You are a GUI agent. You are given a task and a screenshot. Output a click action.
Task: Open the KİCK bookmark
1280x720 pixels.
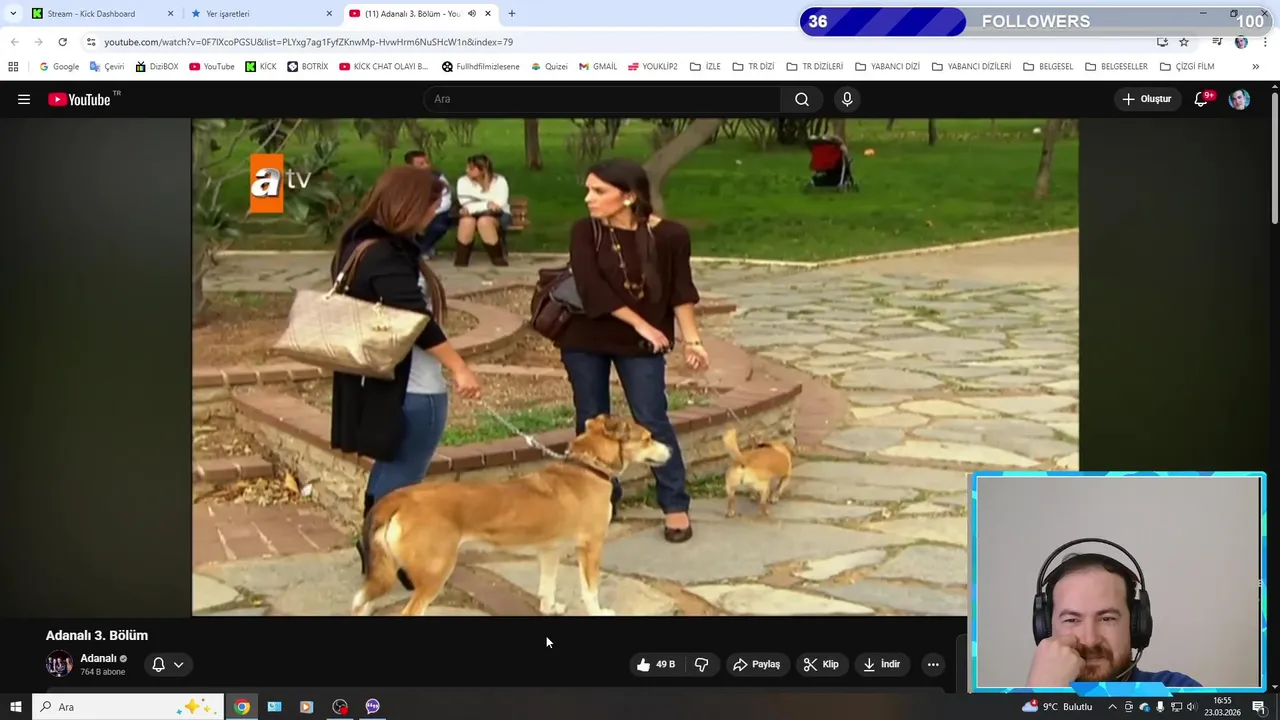261,67
